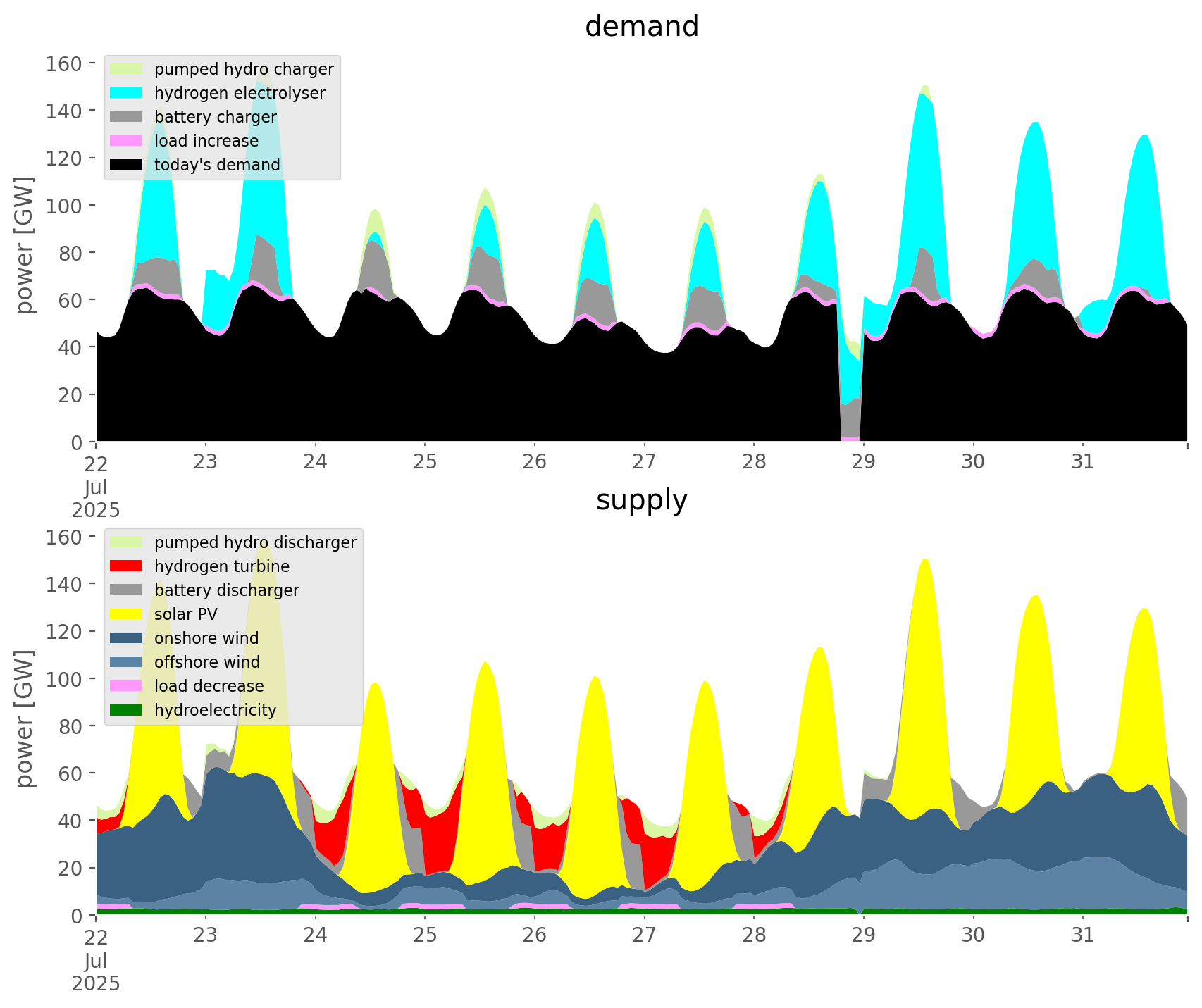Select the dark blue onshore wind swatch
The height and width of the screenshot is (1008, 1202).
click(126, 638)
